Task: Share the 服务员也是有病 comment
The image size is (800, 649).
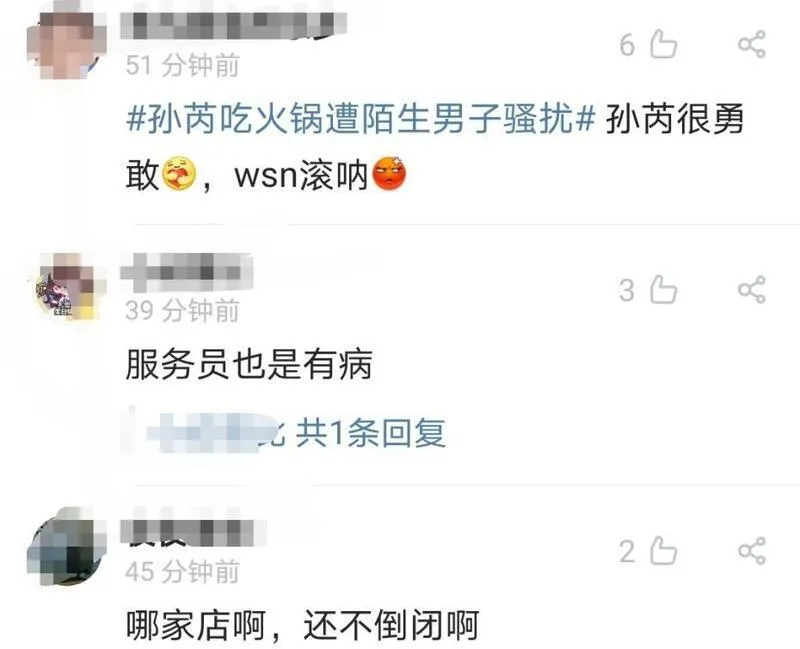Action: pyautogui.click(x=752, y=290)
